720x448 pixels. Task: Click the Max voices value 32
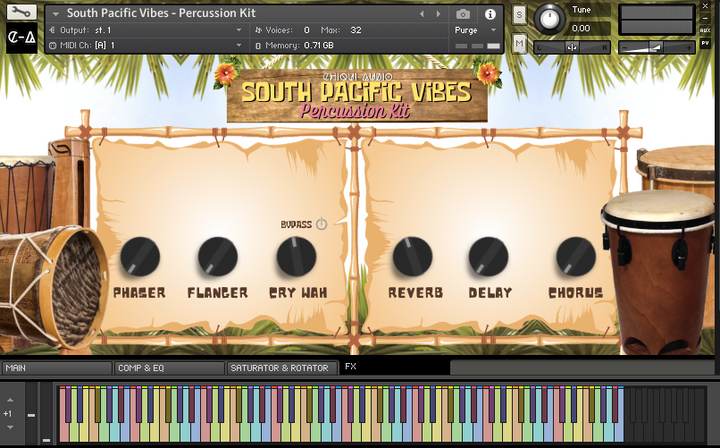356,30
